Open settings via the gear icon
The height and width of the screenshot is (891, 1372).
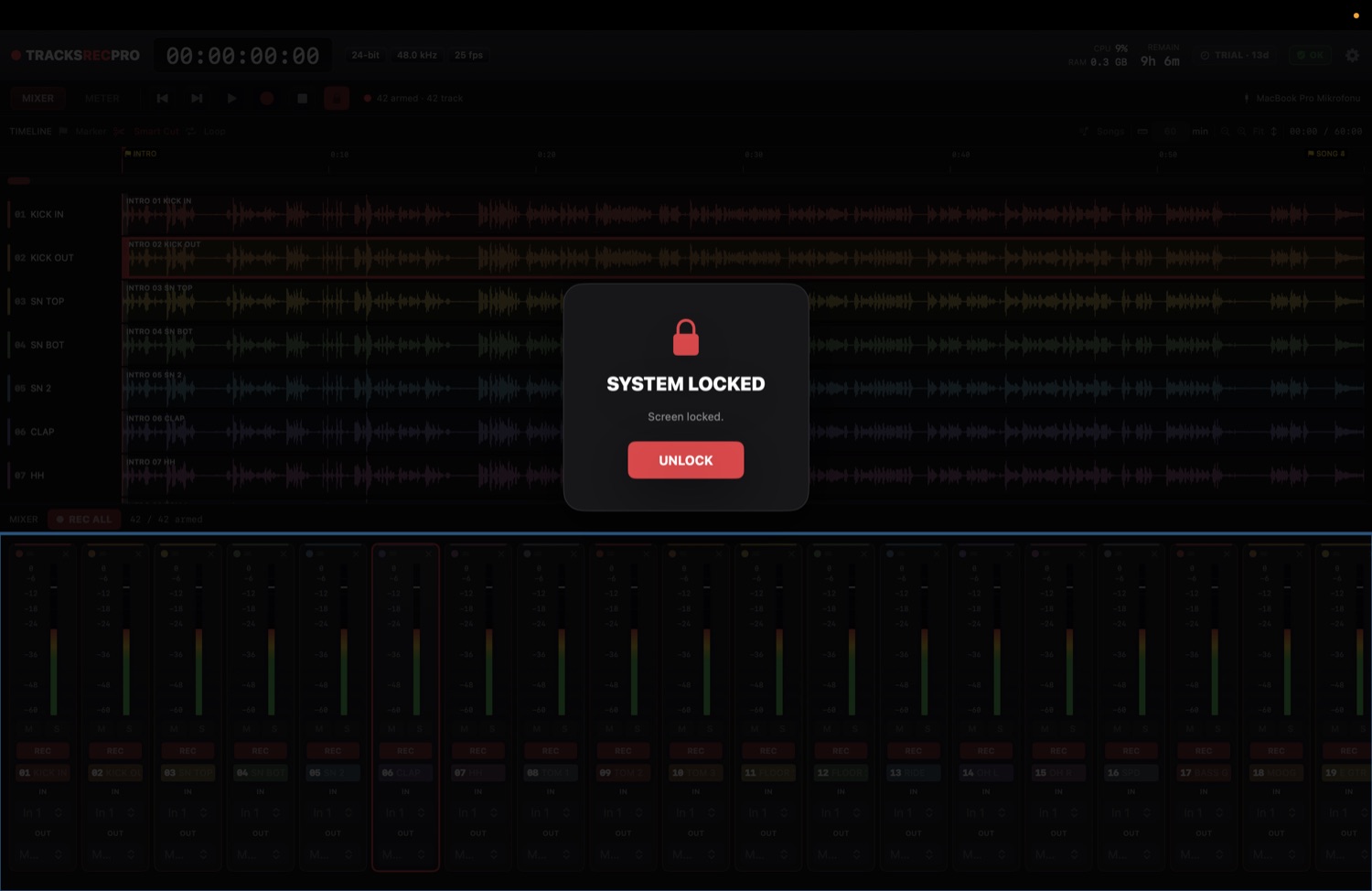click(x=1352, y=55)
